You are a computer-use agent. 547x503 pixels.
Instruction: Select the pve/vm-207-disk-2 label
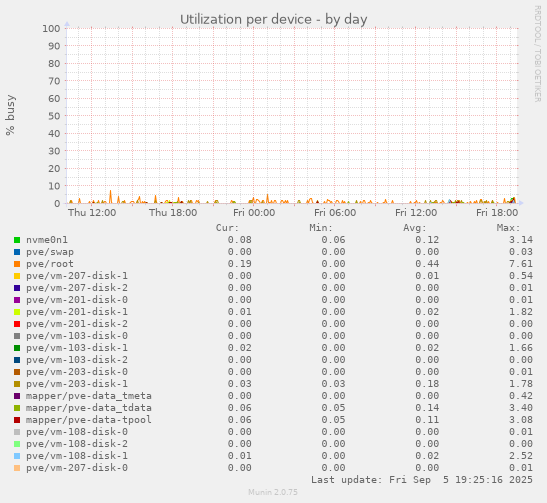pos(77,288)
